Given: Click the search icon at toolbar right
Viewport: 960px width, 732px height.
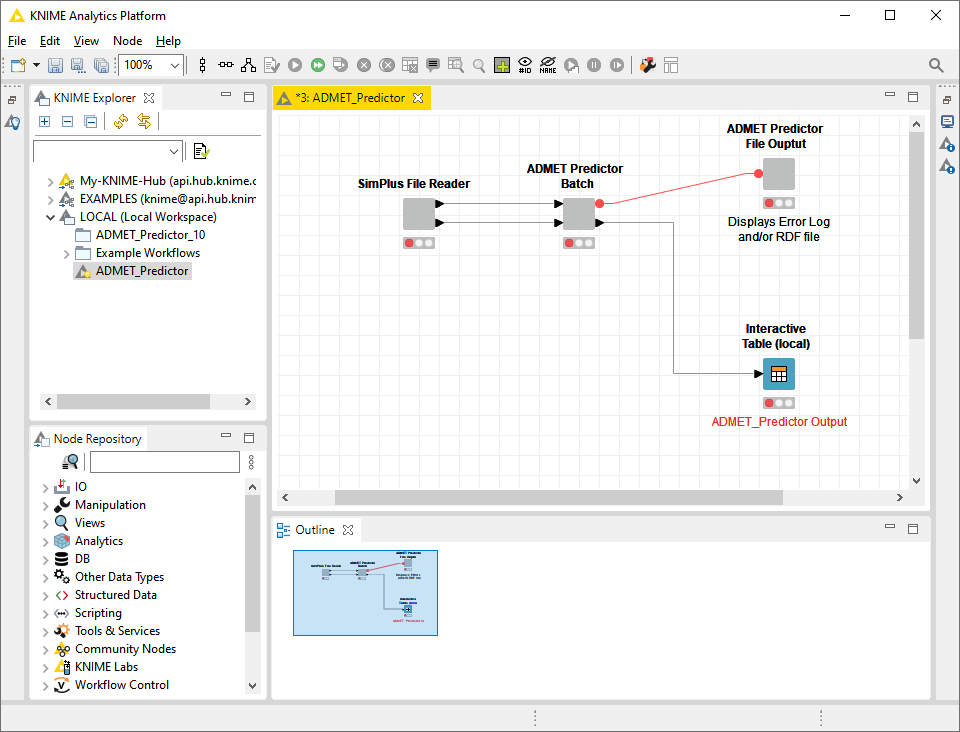Looking at the screenshot, I should tap(936, 65).
